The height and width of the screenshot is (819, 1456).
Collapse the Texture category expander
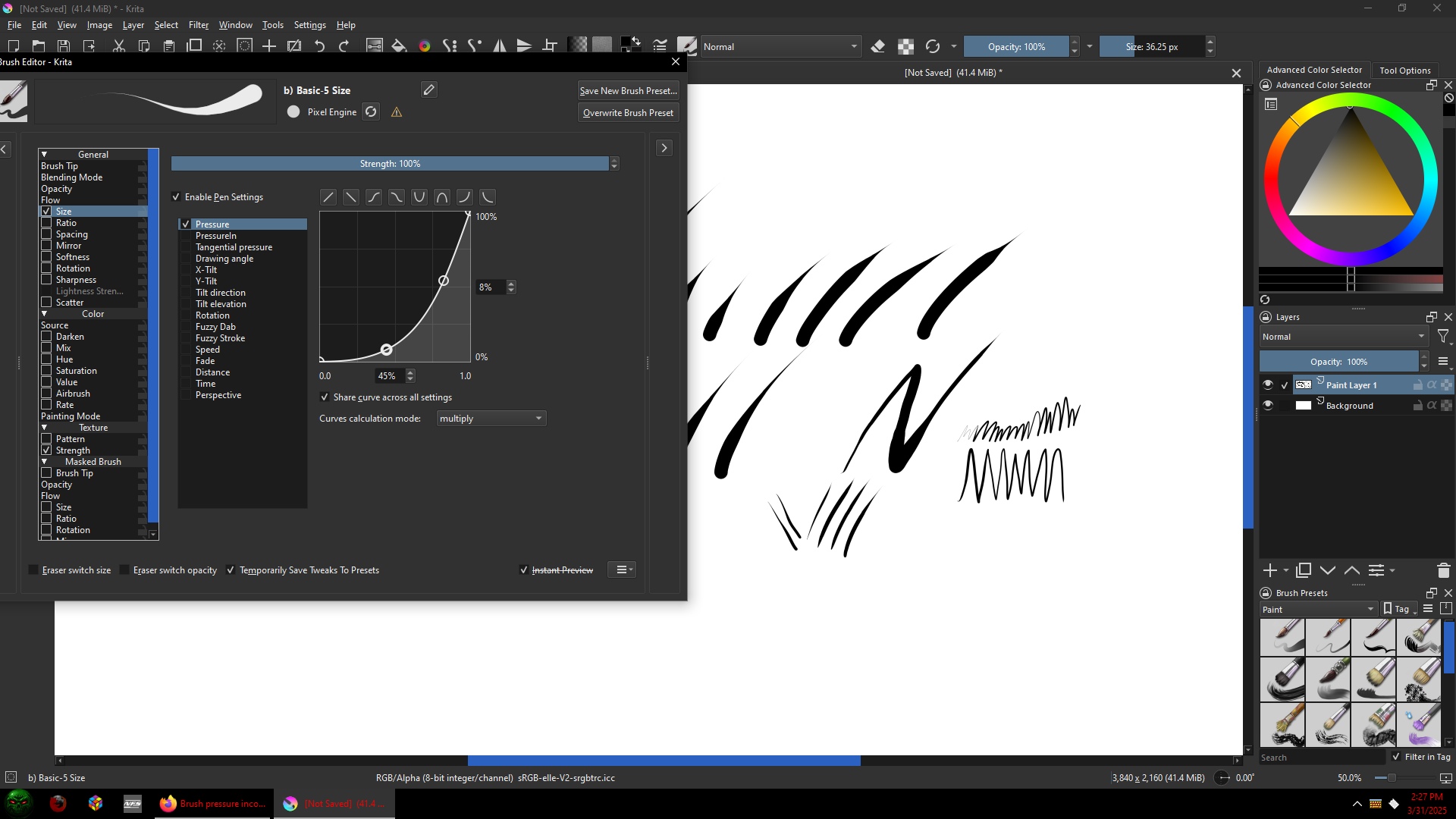coord(44,428)
